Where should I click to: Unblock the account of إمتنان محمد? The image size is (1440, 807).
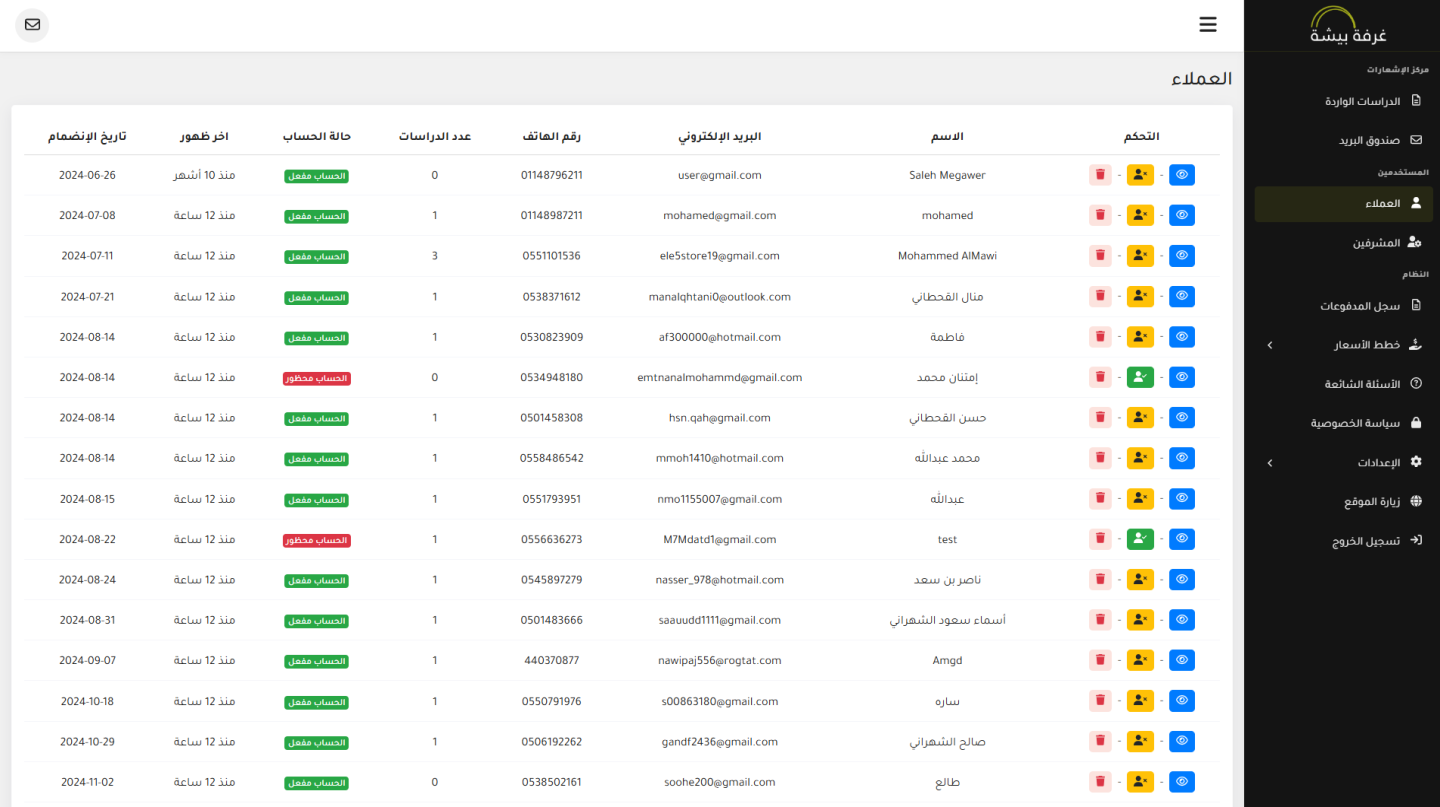pyautogui.click(x=1140, y=377)
